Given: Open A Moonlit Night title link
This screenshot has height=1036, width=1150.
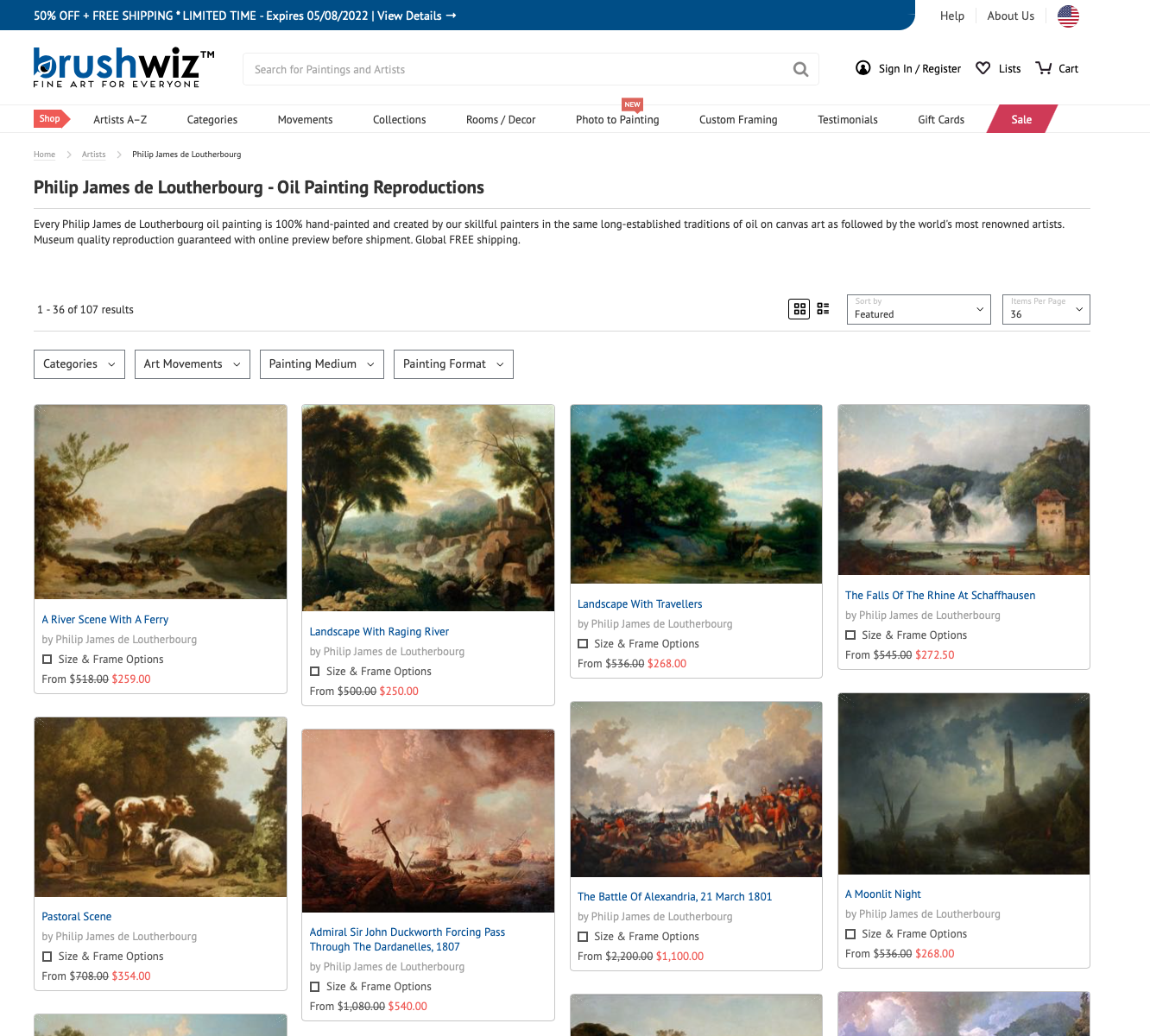Looking at the screenshot, I should pyautogui.click(x=883, y=894).
